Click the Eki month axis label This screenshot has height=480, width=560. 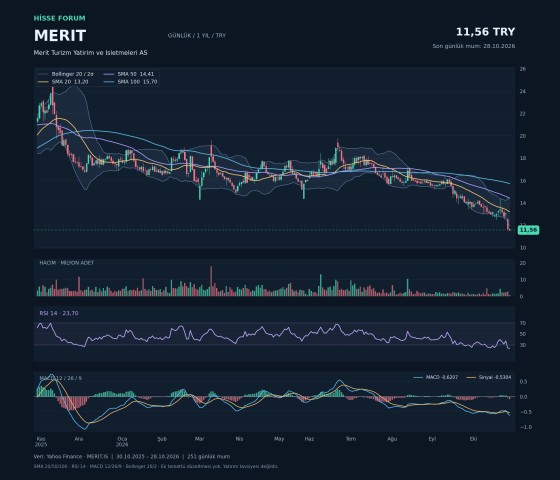(x=474, y=439)
